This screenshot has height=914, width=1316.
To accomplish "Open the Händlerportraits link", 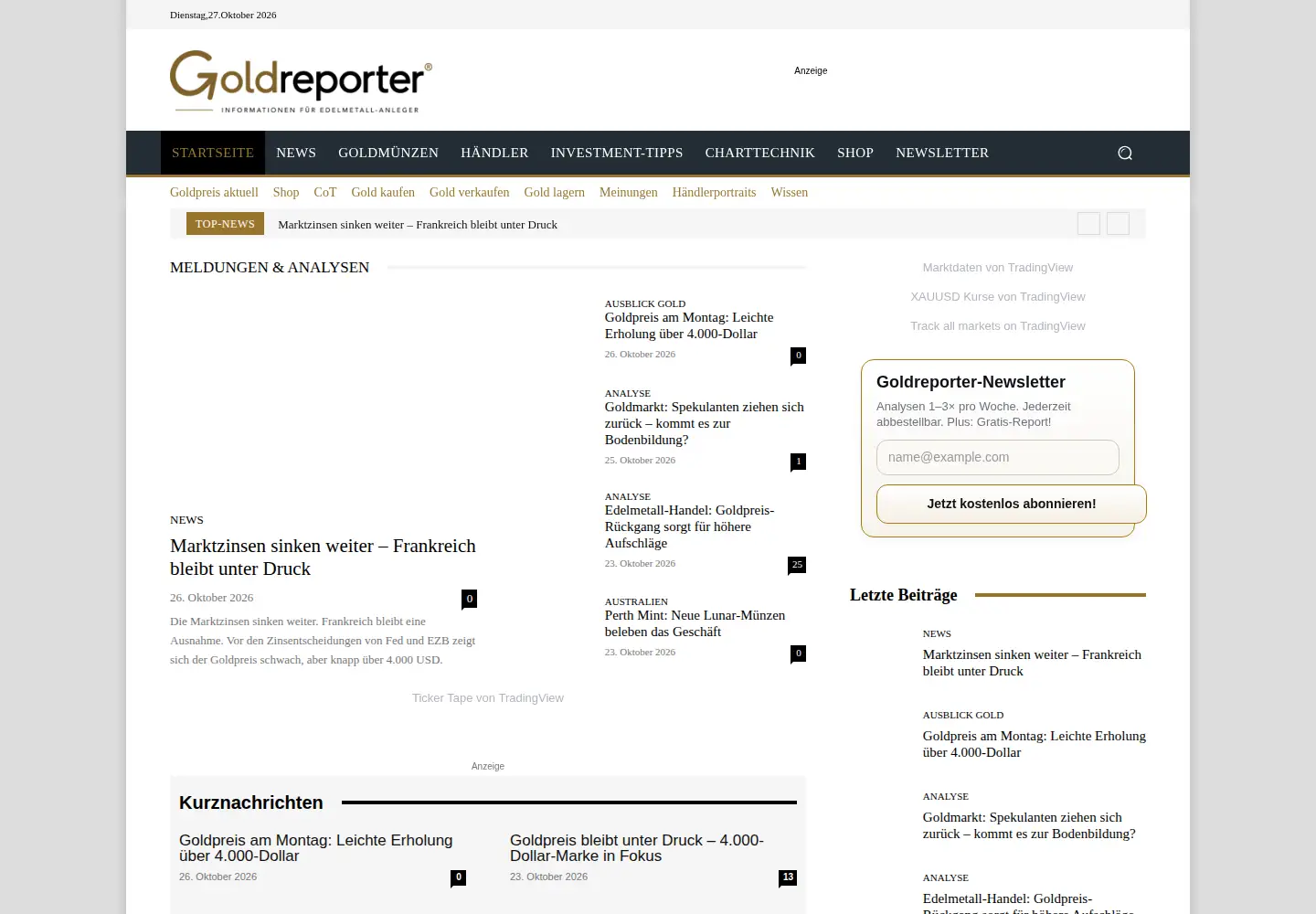I will pyautogui.click(x=715, y=193).
